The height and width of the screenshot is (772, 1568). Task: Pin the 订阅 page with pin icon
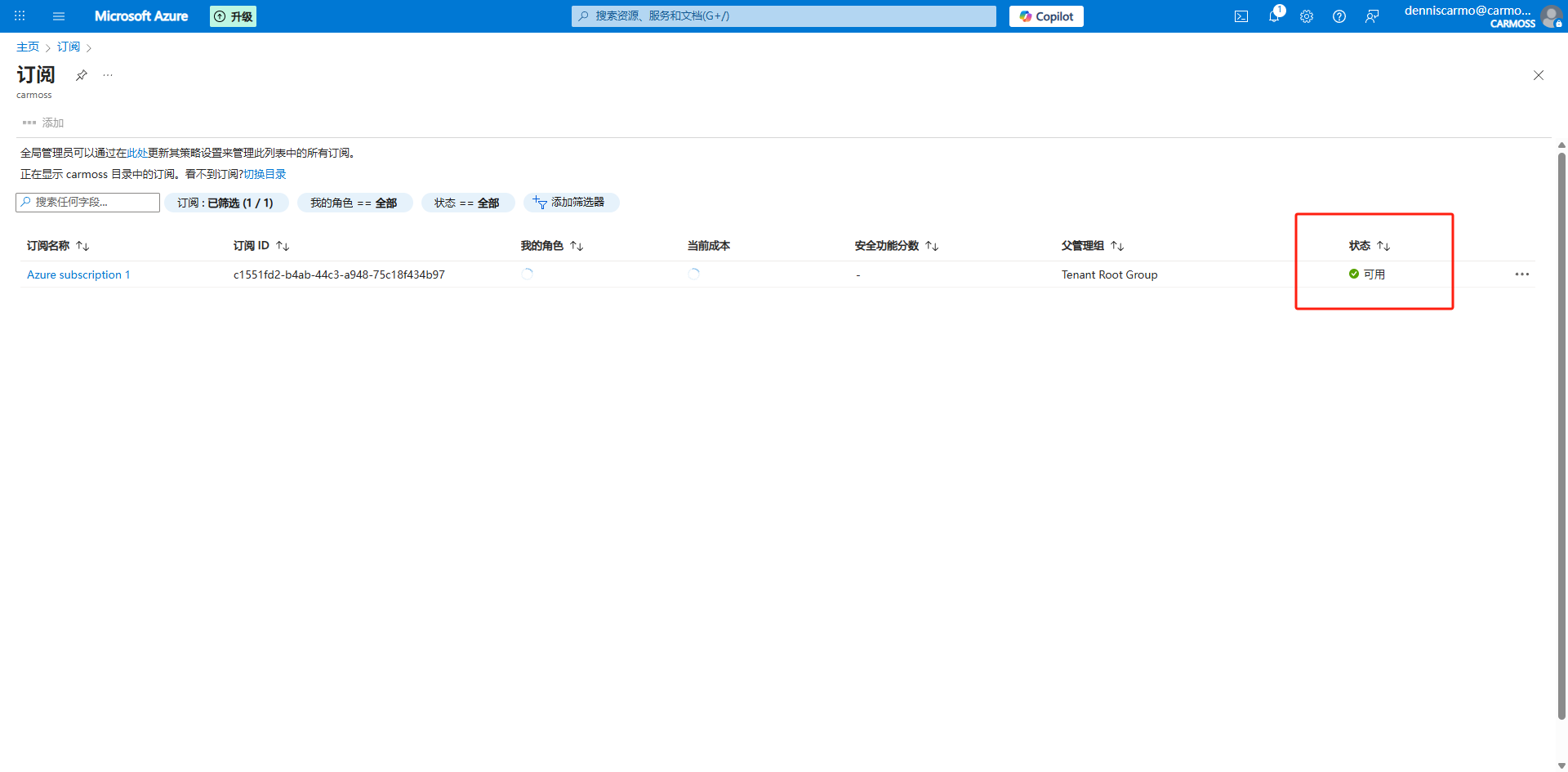82,75
